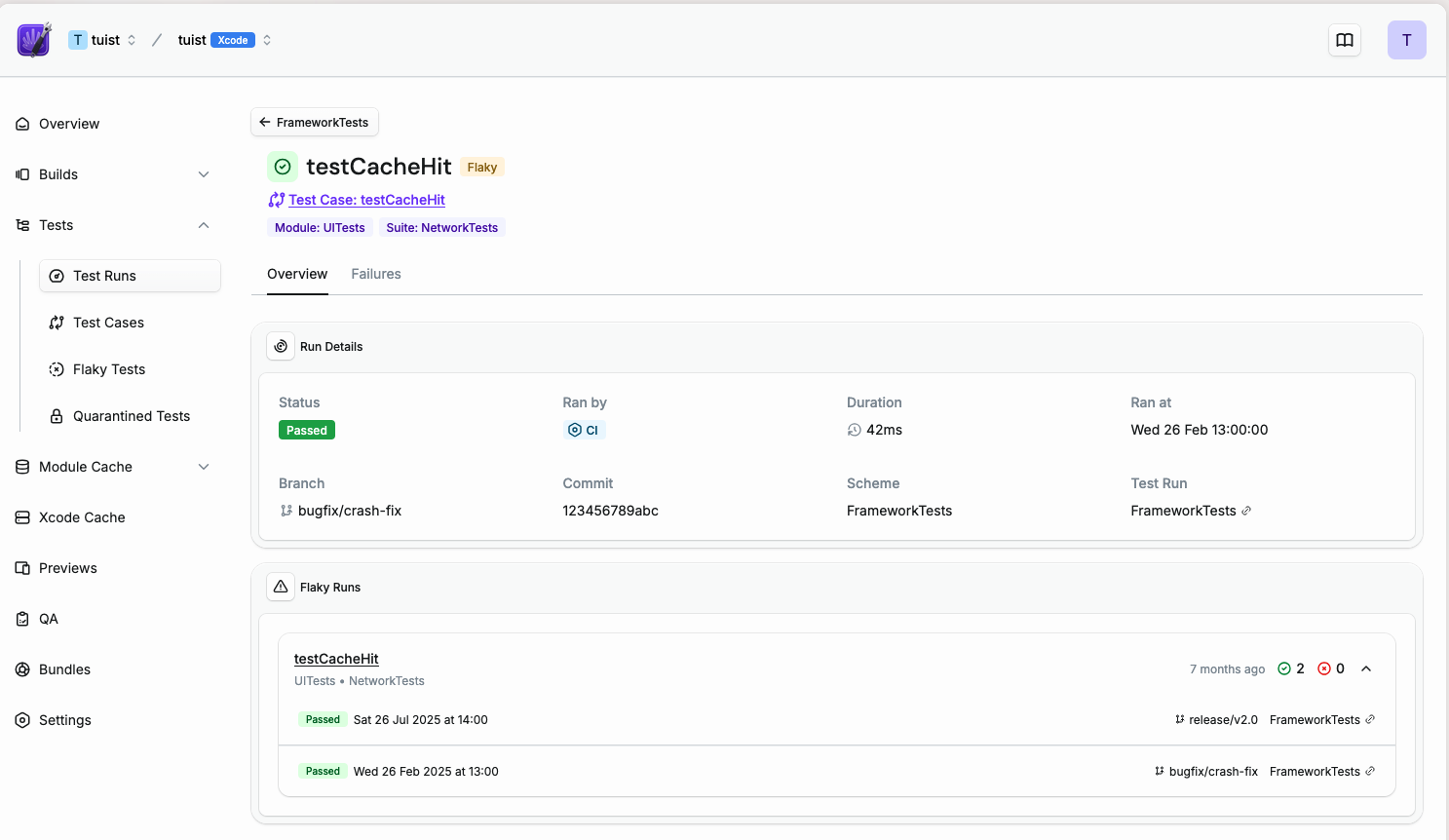This screenshot has width=1449, height=840.
Task: Open the documentation book icon
Action: click(1345, 40)
